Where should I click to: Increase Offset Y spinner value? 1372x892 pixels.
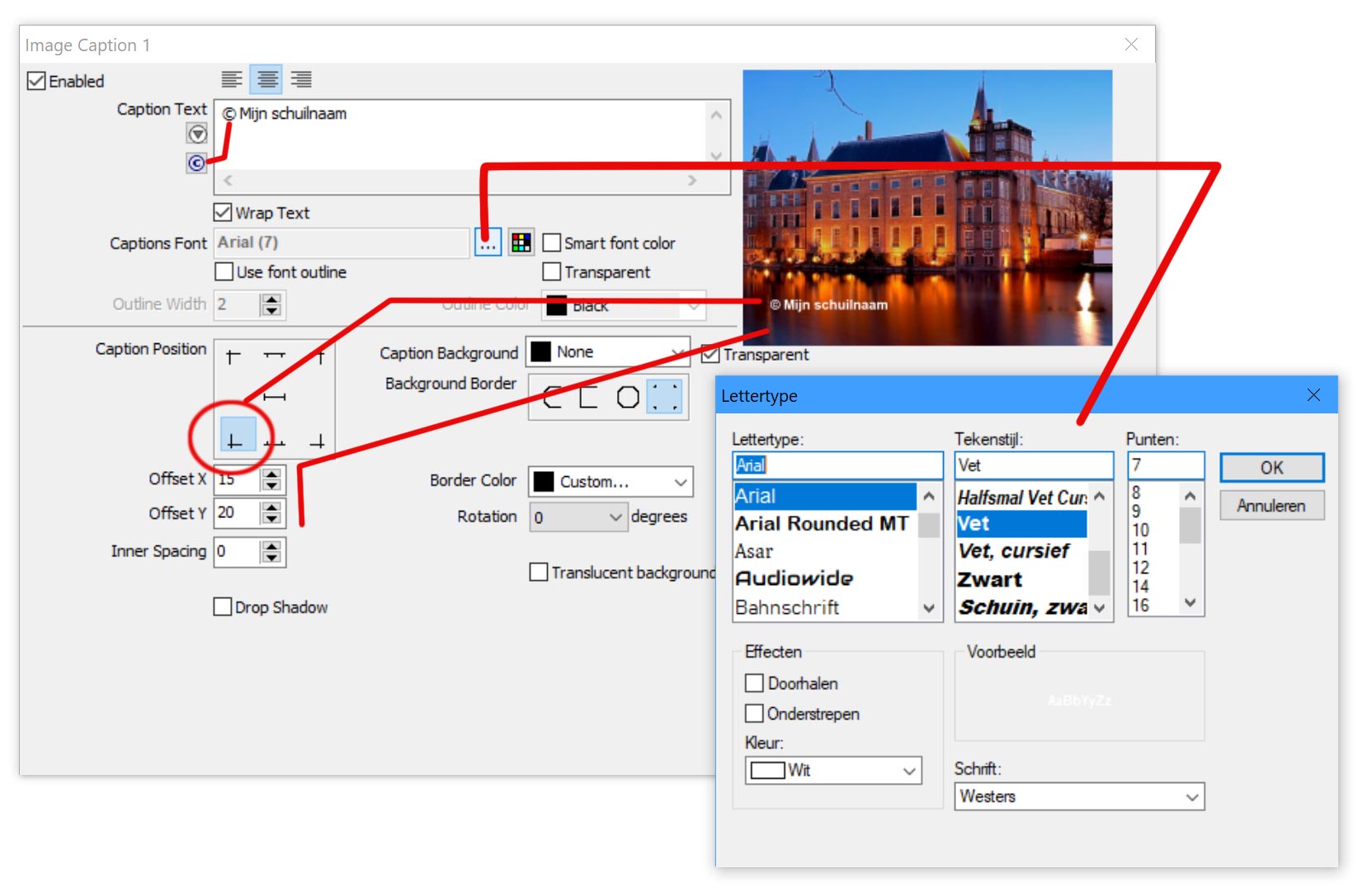pyautogui.click(x=271, y=507)
